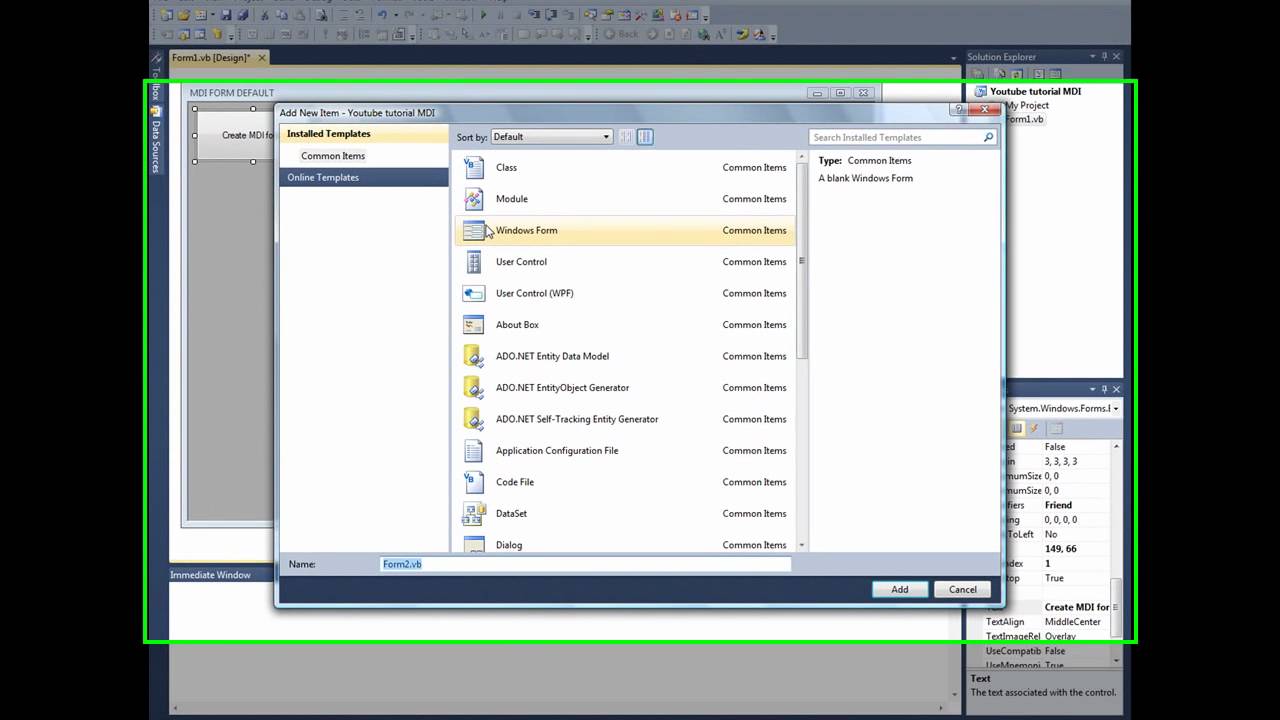The width and height of the screenshot is (1280, 720).
Task: Select ADO.NET Entity Data Model icon
Action: [474, 356]
